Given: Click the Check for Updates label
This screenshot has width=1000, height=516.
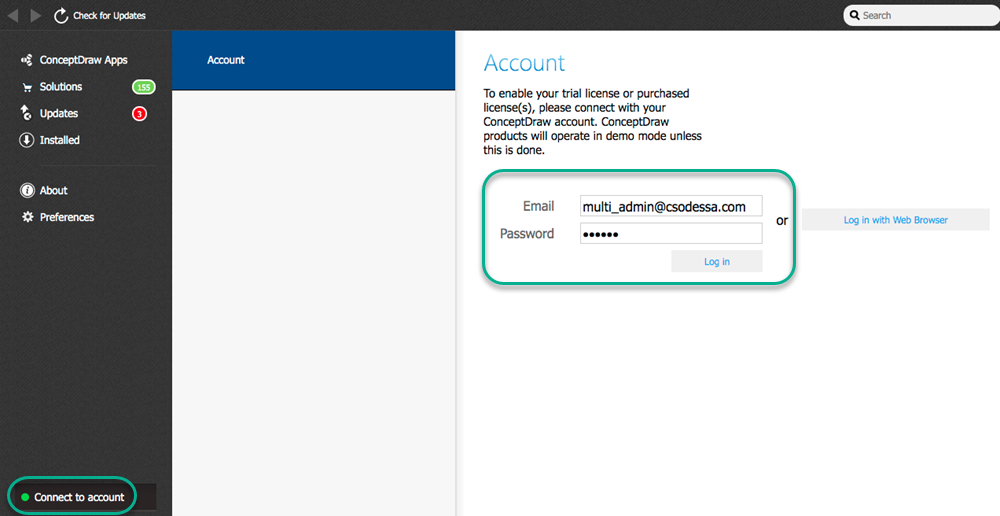Looking at the screenshot, I should [x=109, y=15].
